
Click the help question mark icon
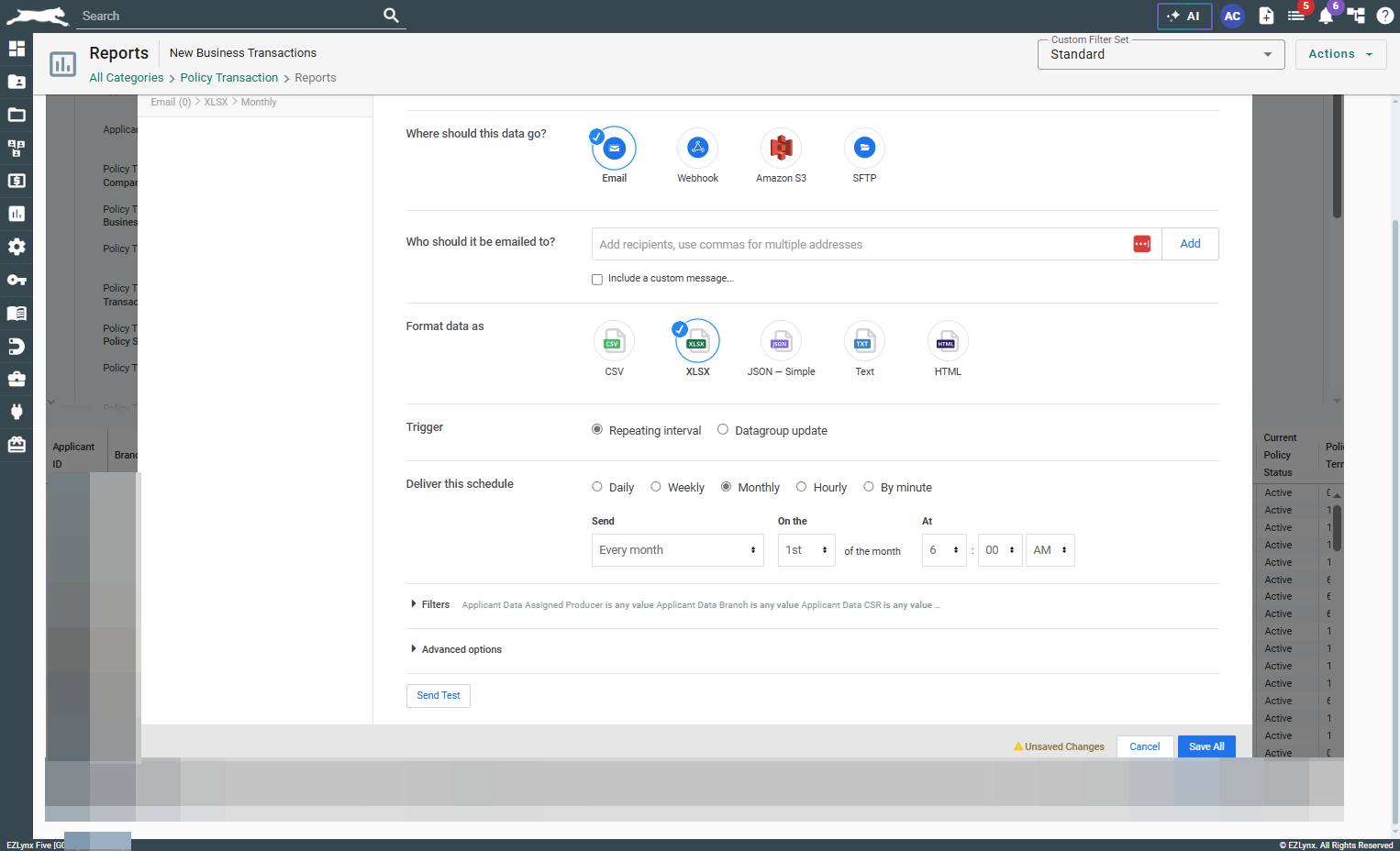click(x=1384, y=16)
